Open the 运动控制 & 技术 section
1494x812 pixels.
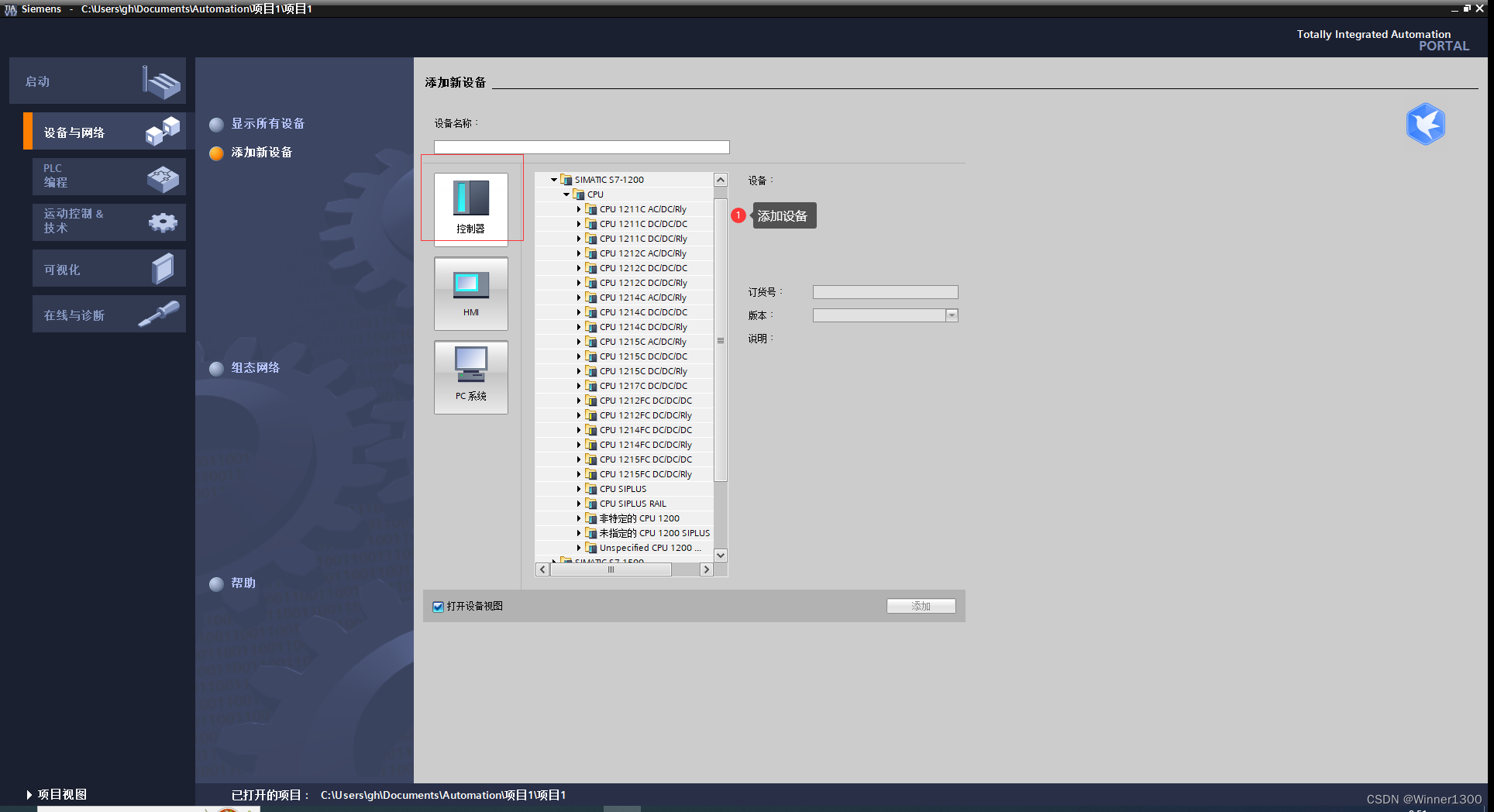coord(109,222)
